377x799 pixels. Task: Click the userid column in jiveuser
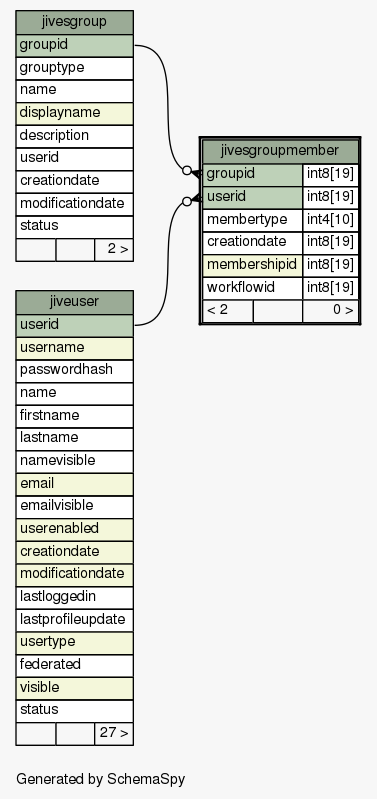(x=74, y=325)
